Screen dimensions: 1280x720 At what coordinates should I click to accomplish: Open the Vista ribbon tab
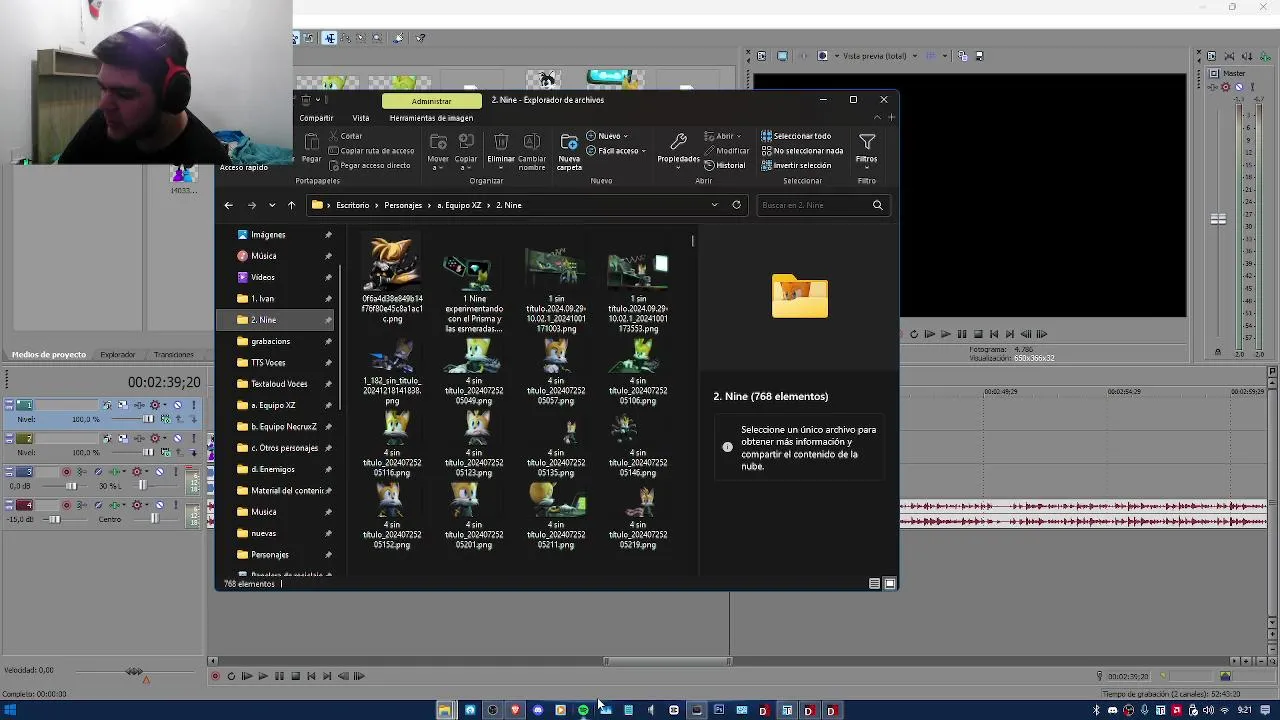pos(360,118)
